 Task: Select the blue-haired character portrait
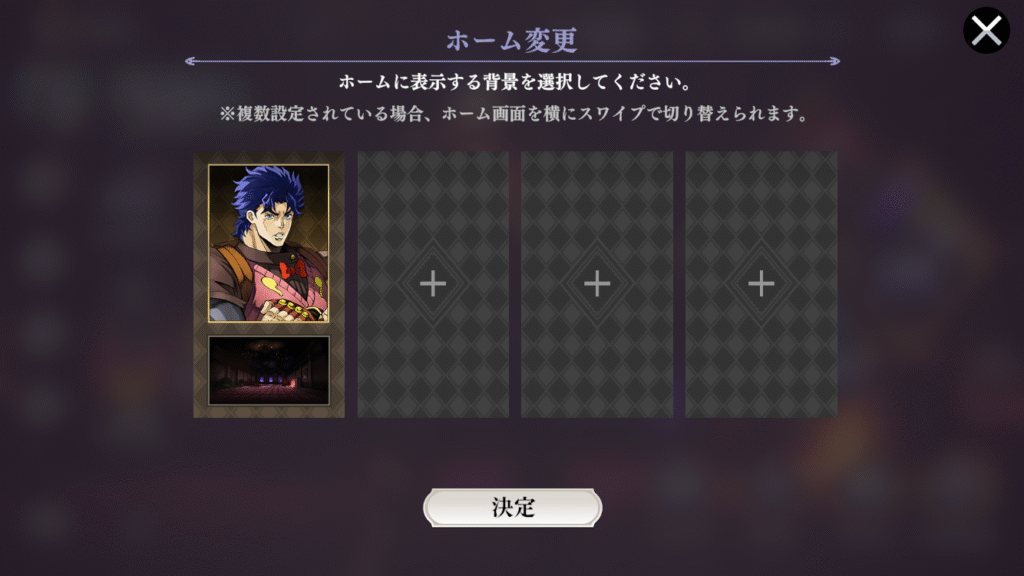click(268, 244)
